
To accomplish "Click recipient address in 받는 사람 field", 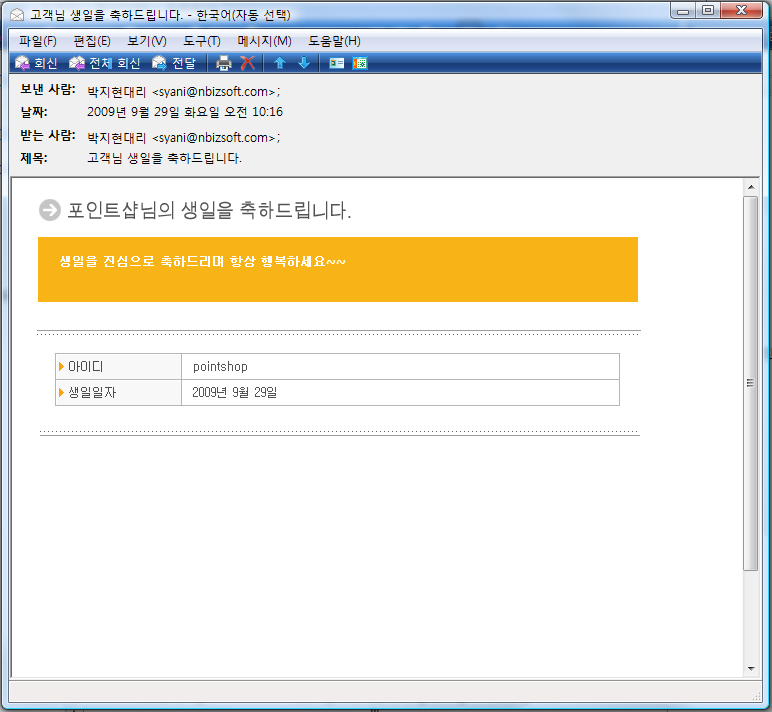I will point(212,137).
